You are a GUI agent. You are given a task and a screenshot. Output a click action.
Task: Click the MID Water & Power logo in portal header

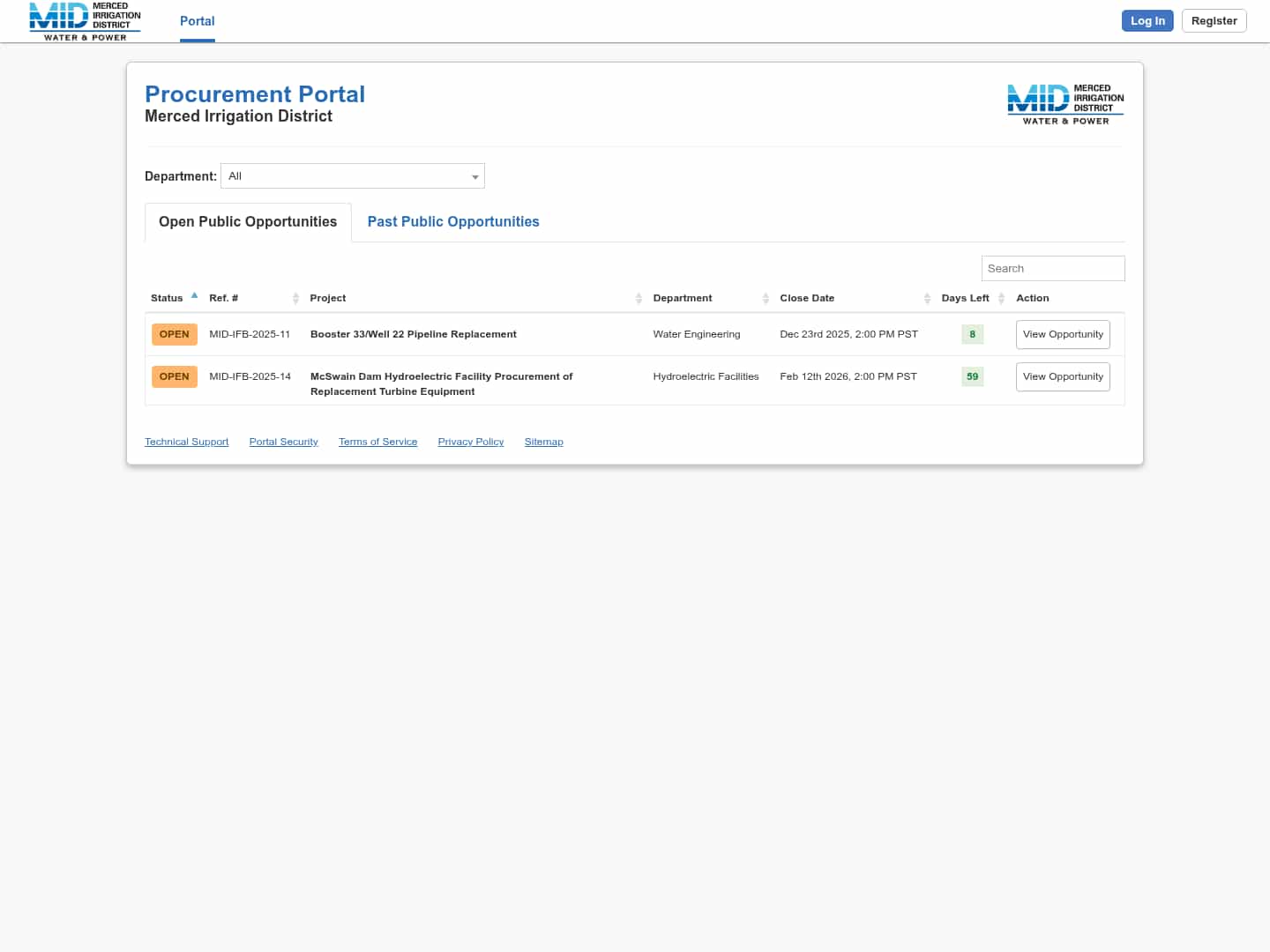point(1065,103)
